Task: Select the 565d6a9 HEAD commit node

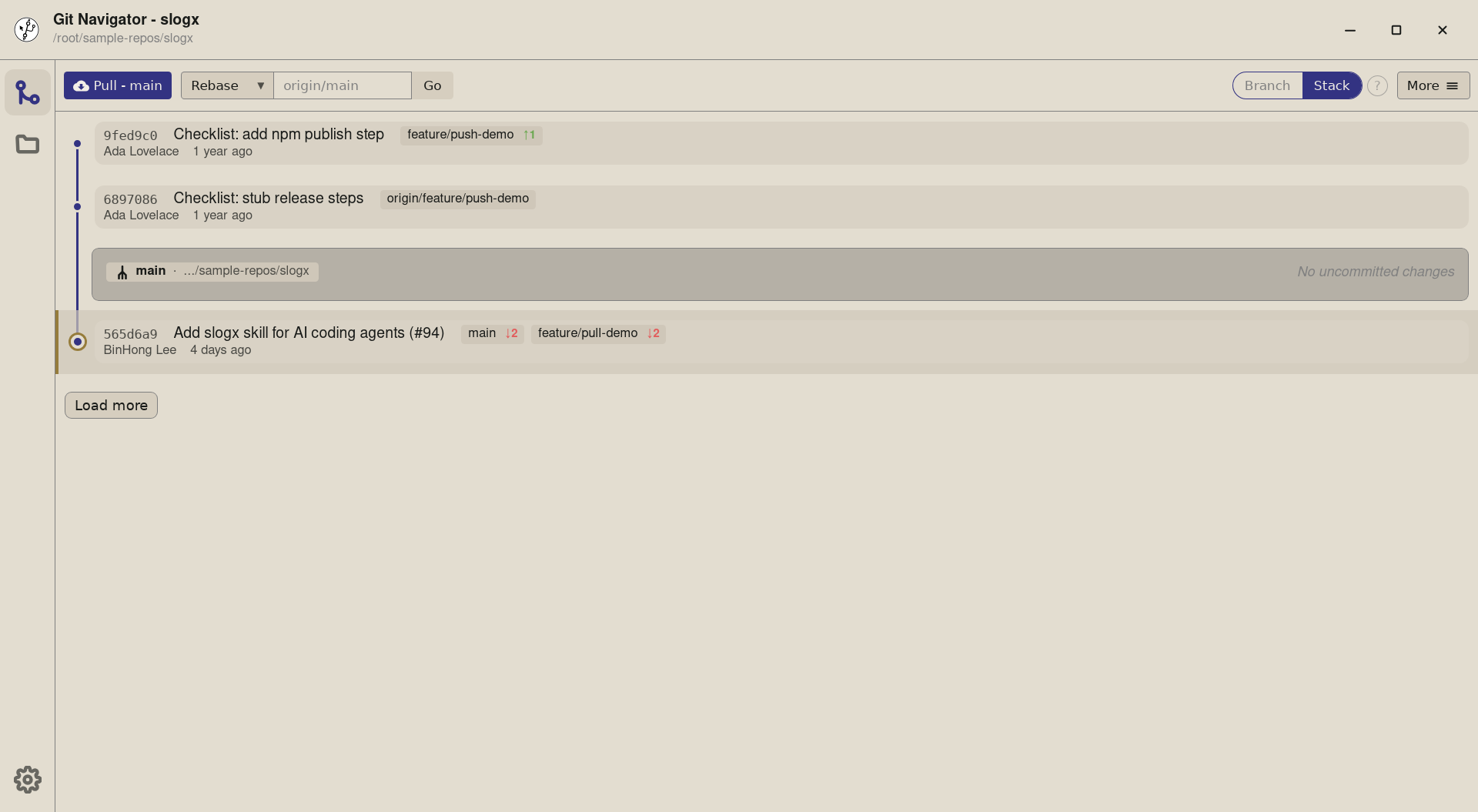Action: tap(78, 342)
